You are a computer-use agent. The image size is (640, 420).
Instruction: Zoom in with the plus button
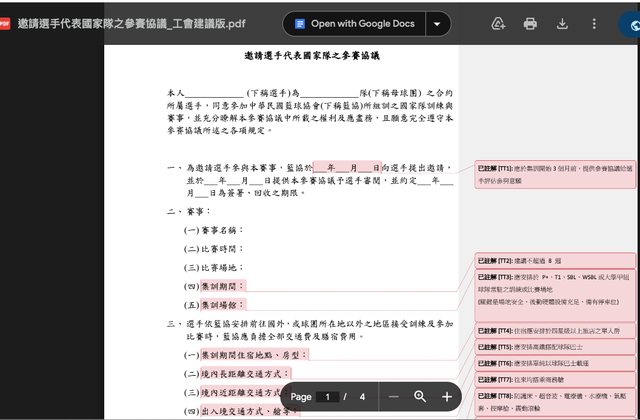click(x=446, y=397)
